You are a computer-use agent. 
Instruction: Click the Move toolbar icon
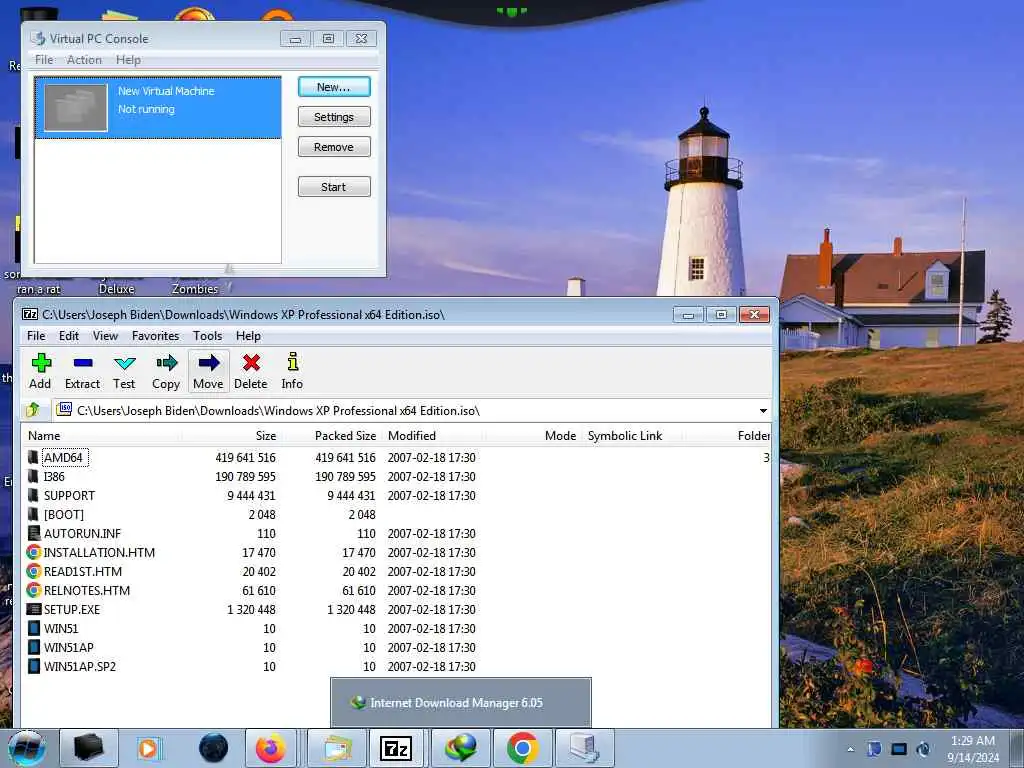click(x=208, y=371)
